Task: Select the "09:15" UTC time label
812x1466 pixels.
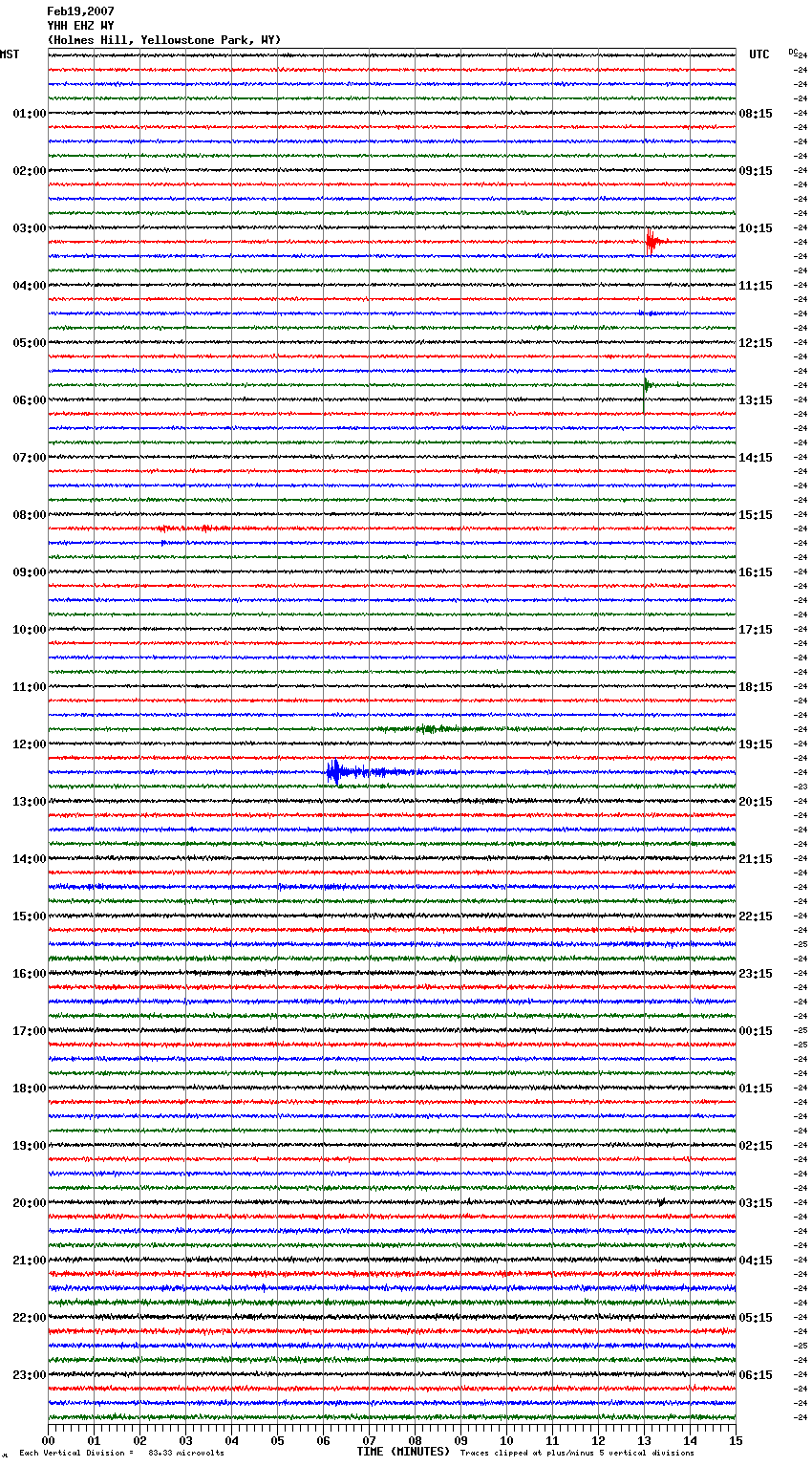Action: tap(756, 171)
